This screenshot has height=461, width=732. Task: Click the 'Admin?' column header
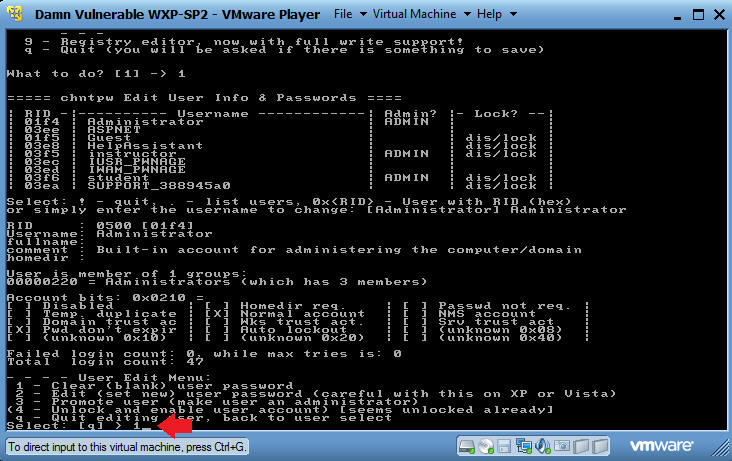pyautogui.click(x=410, y=113)
